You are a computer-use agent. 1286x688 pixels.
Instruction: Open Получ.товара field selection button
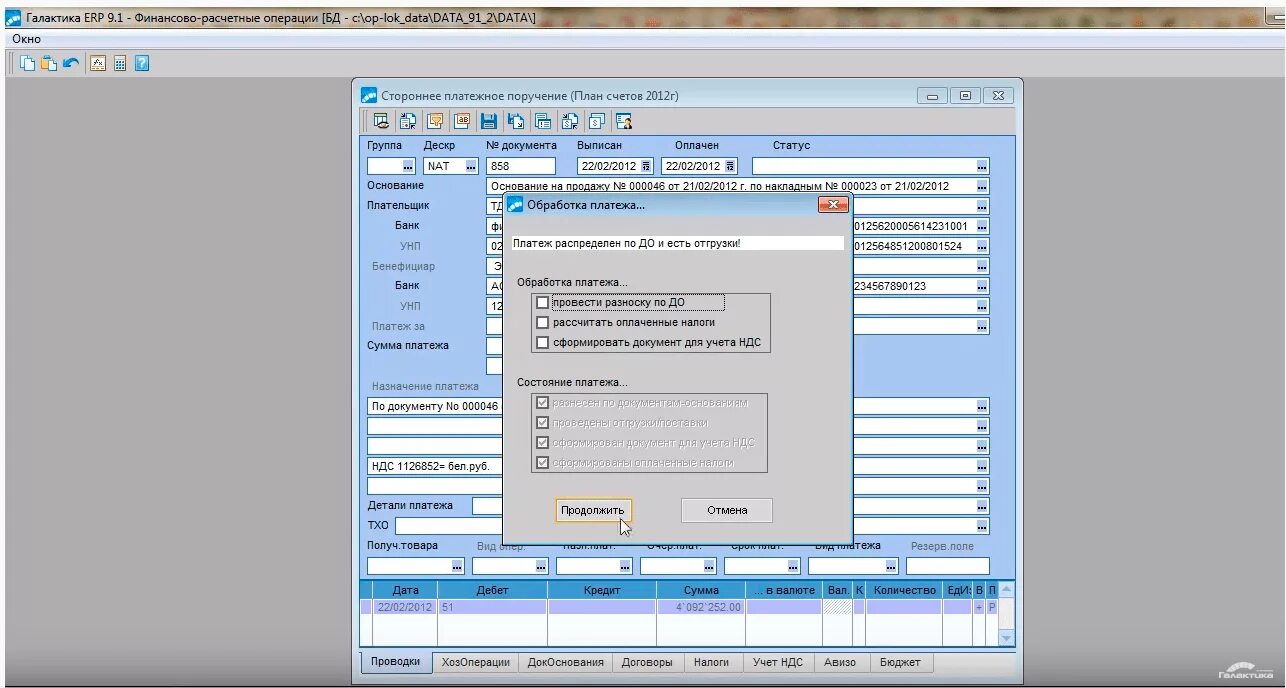457,566
